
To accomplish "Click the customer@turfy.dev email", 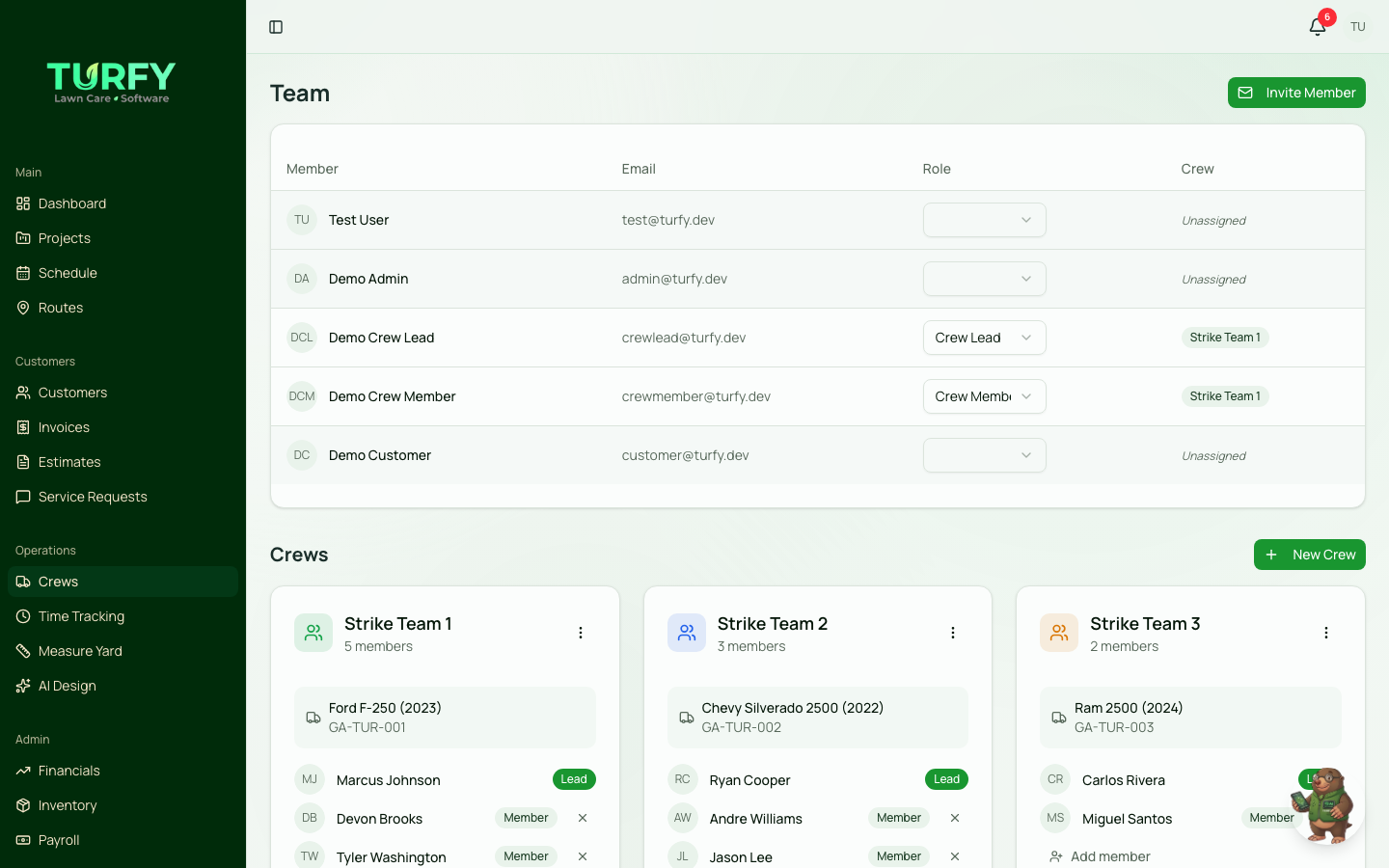I will click(686, 455).
